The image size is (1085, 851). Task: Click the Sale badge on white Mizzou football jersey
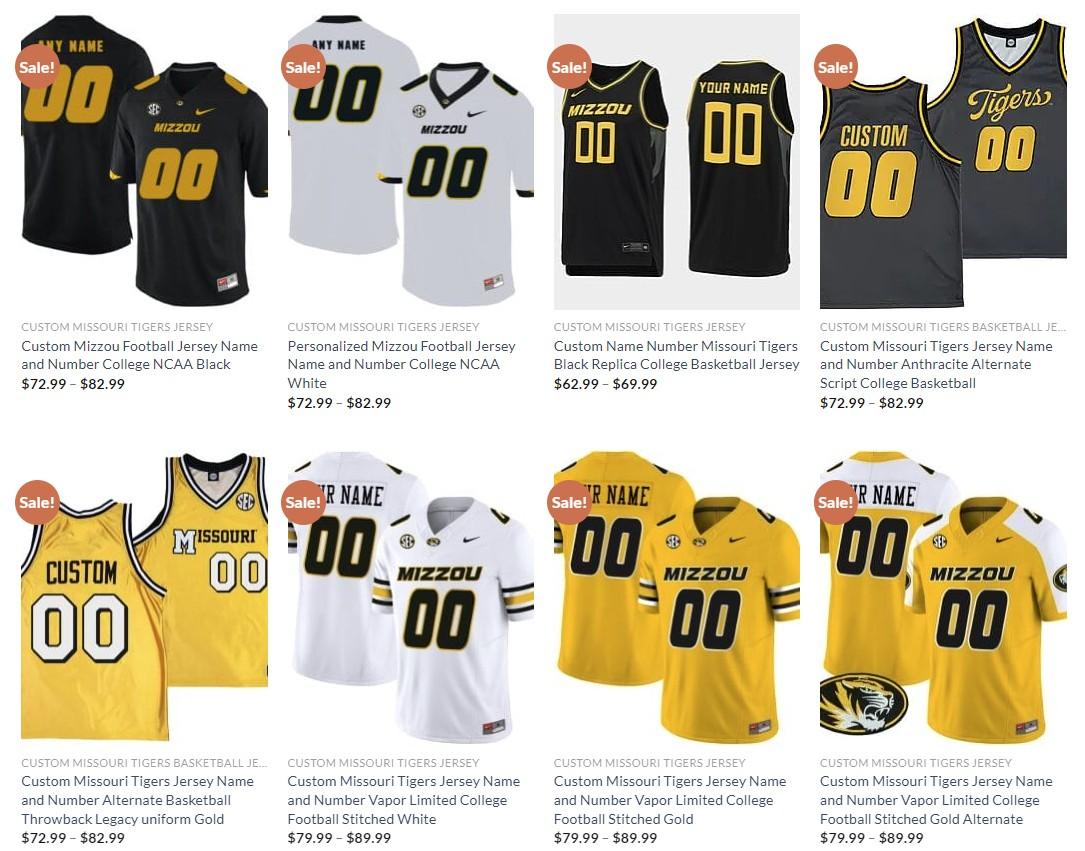(x=304, y=67)
